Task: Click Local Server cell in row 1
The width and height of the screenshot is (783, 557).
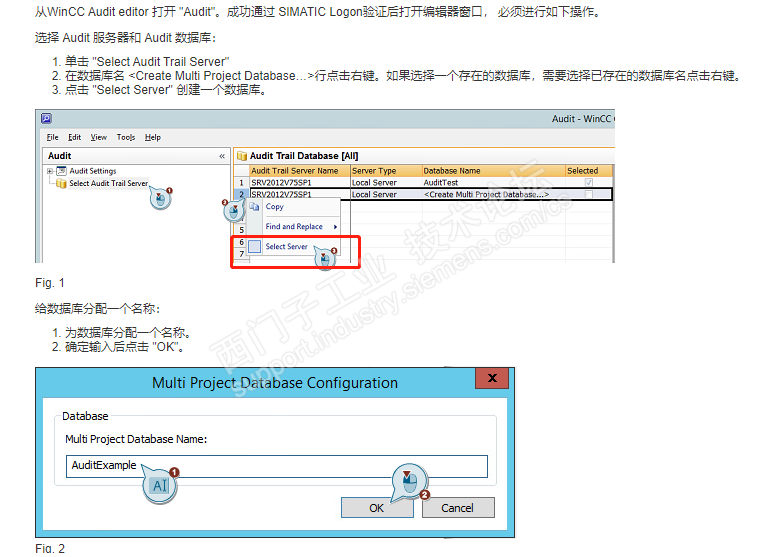Action: [386, 182]
